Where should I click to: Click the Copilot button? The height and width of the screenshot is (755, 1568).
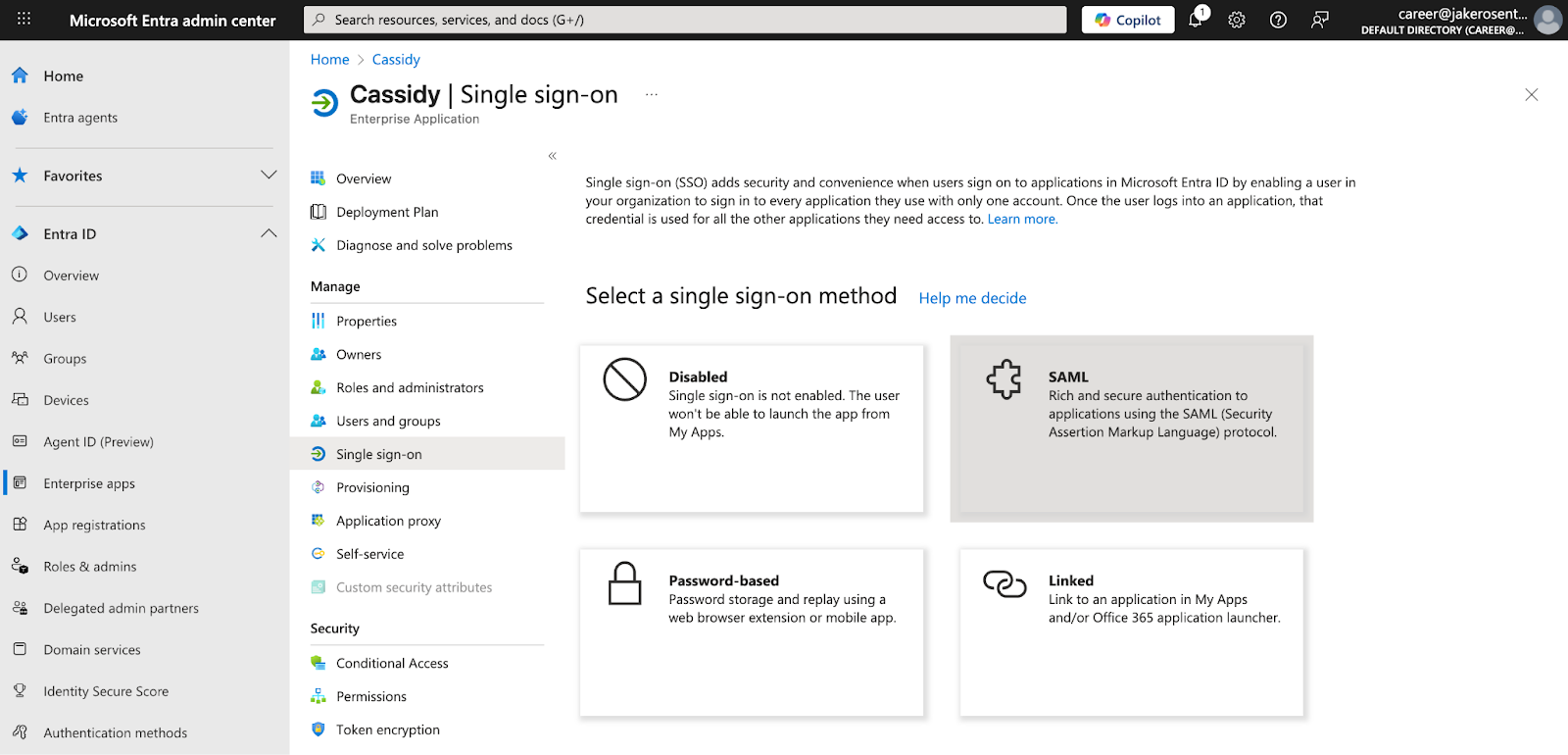coord(1128,20)
